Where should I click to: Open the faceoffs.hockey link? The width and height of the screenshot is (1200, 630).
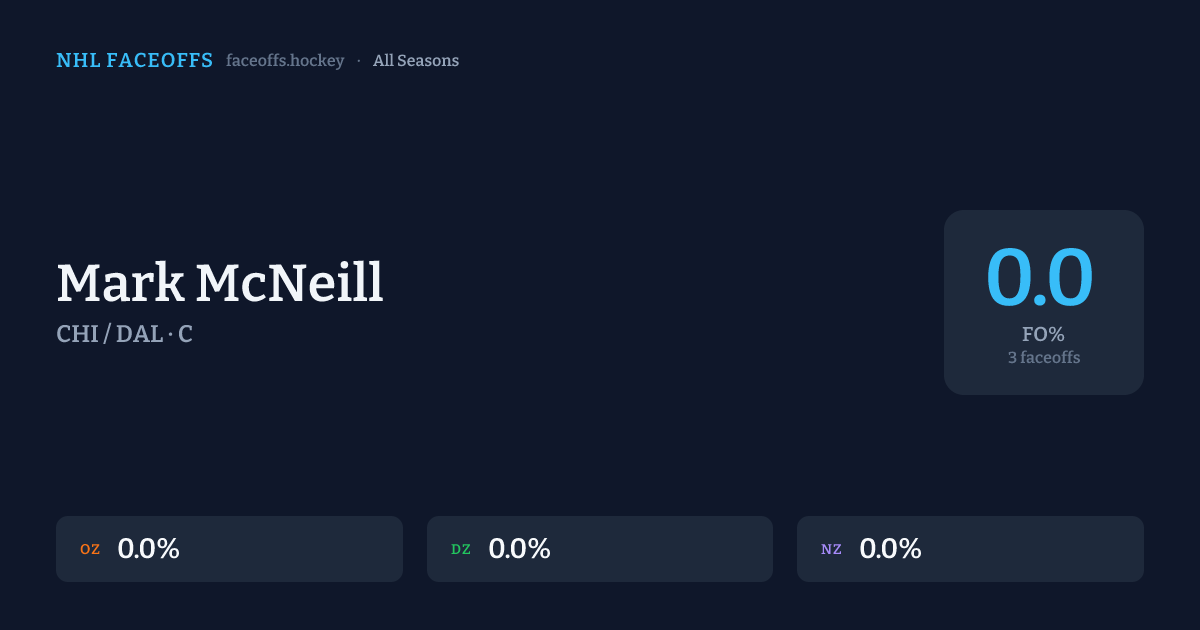point(285,61)
